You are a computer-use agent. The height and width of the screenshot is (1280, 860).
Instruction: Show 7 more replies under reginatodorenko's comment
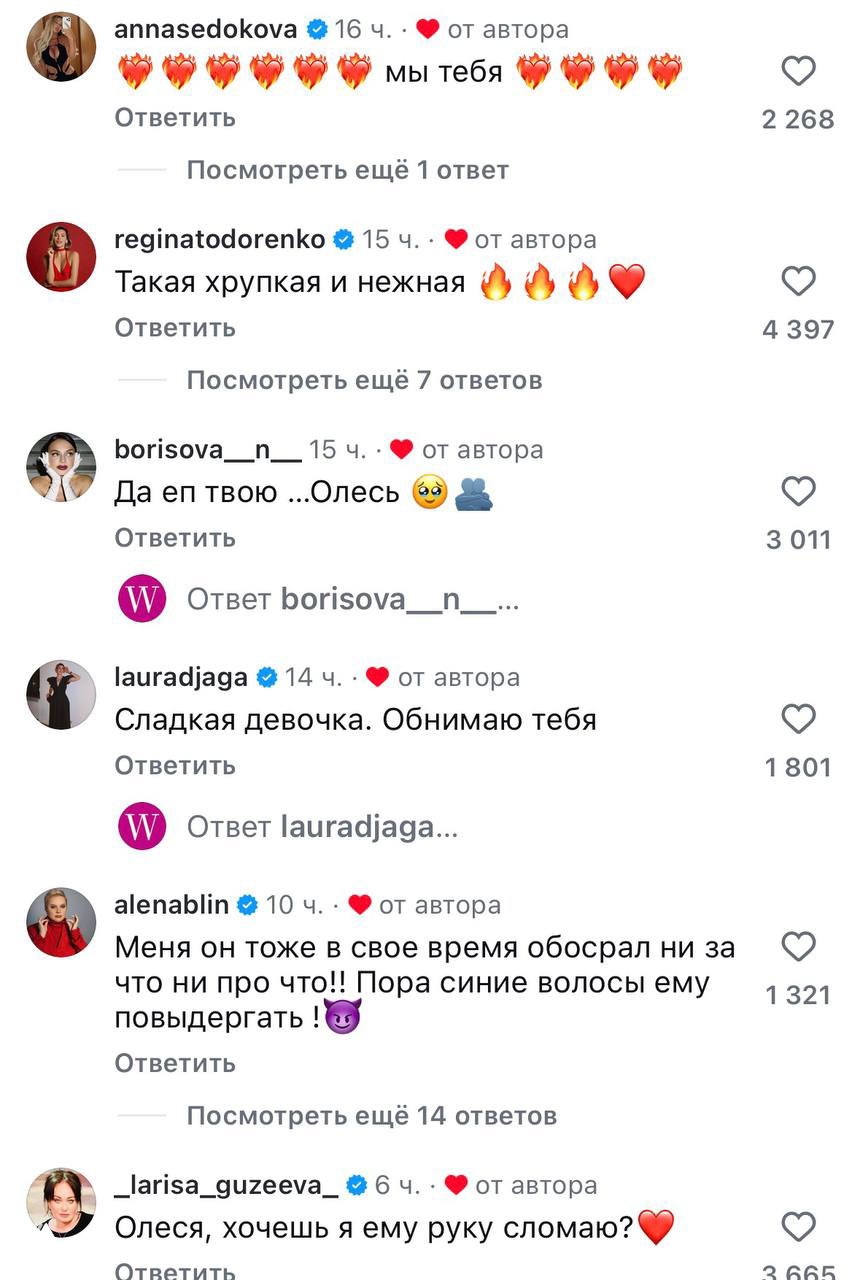pyautogui.click(x=363, y=380)
